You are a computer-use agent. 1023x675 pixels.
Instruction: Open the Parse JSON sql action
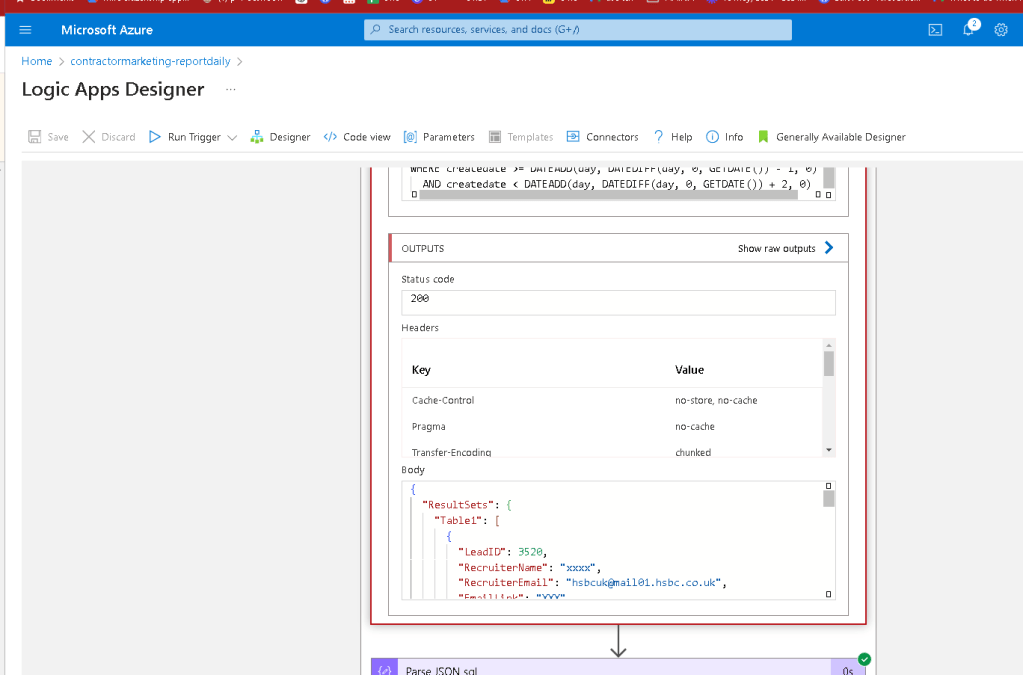[x=618, y=667]
